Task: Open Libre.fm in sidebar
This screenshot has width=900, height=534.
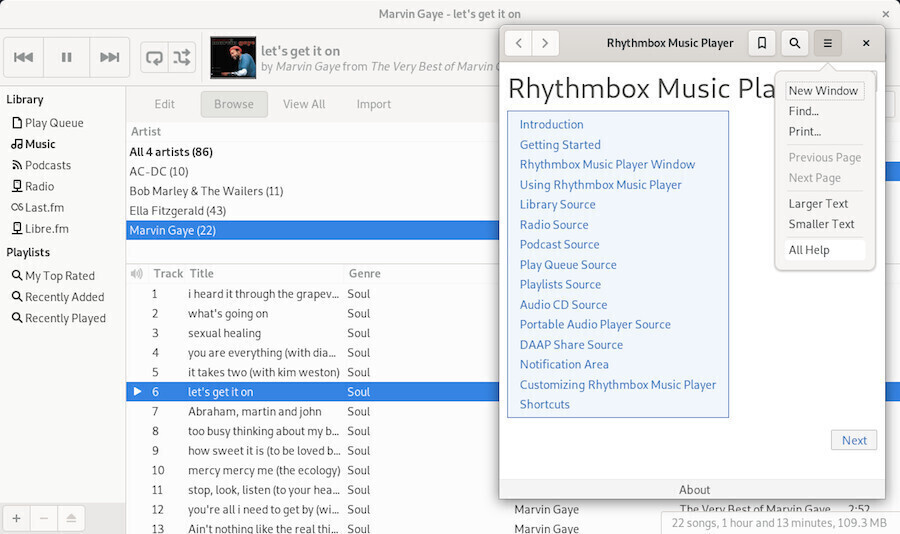Action: point(40,229)
